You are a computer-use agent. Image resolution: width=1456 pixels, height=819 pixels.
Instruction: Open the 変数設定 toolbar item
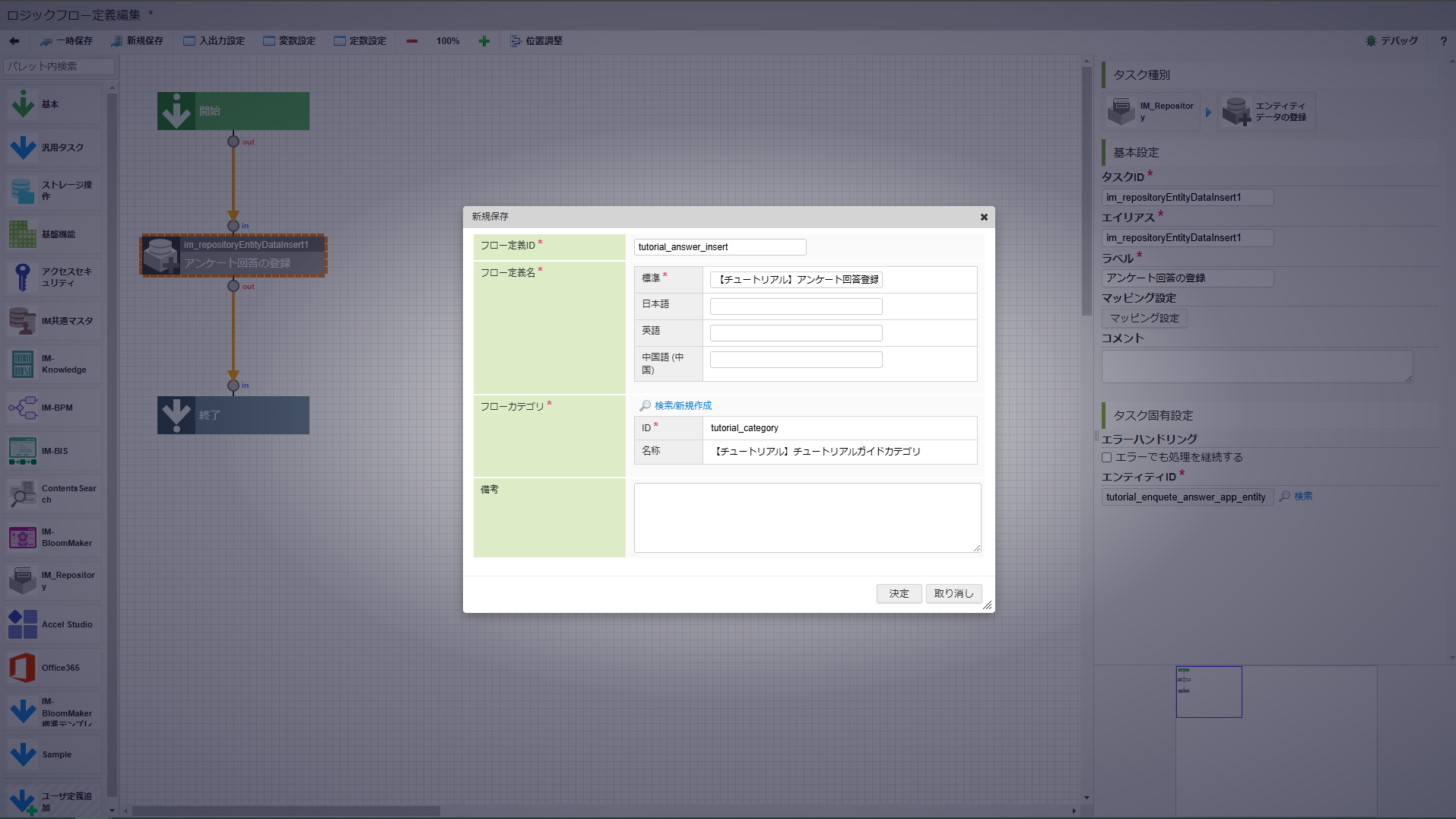pyautogui.click(x=289, y=41)
